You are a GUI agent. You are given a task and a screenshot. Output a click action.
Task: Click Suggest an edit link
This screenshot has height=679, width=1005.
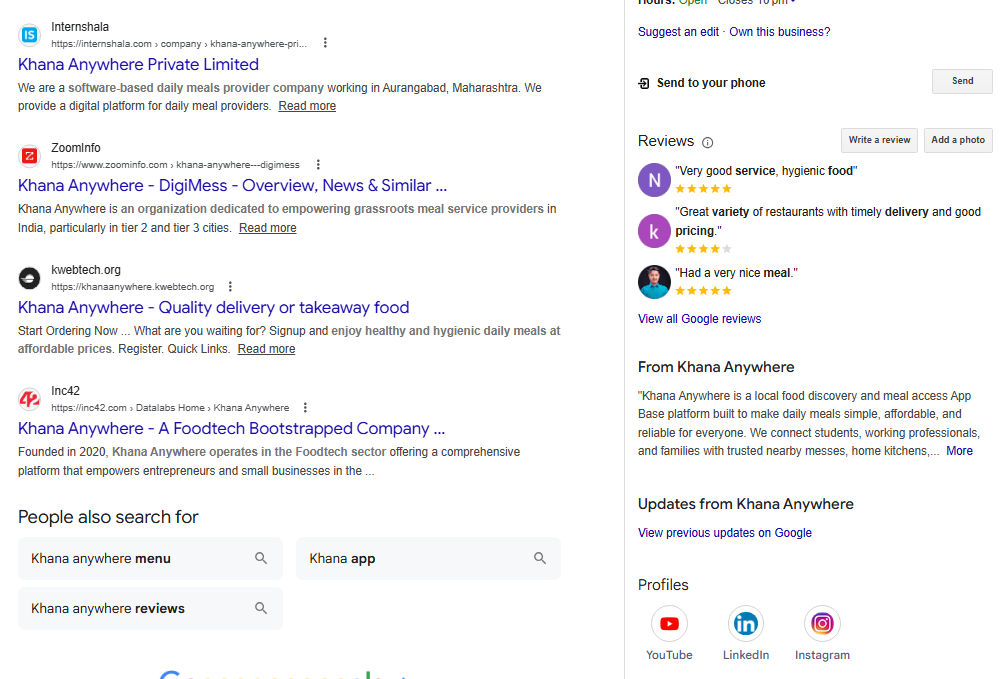pos(678,32)
